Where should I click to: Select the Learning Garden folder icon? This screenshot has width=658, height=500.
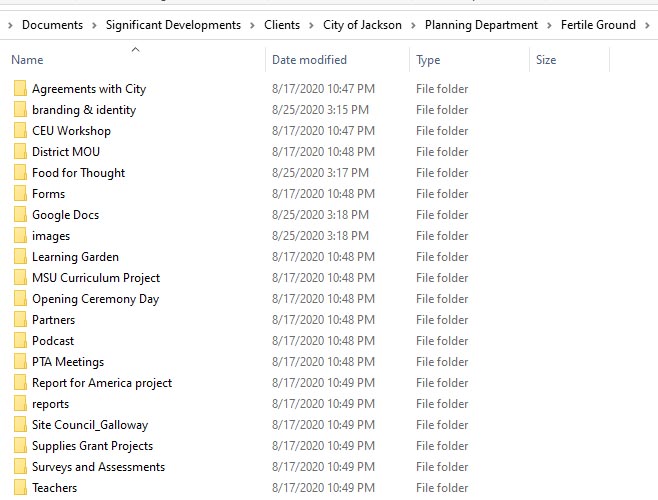tap(20, 257)
